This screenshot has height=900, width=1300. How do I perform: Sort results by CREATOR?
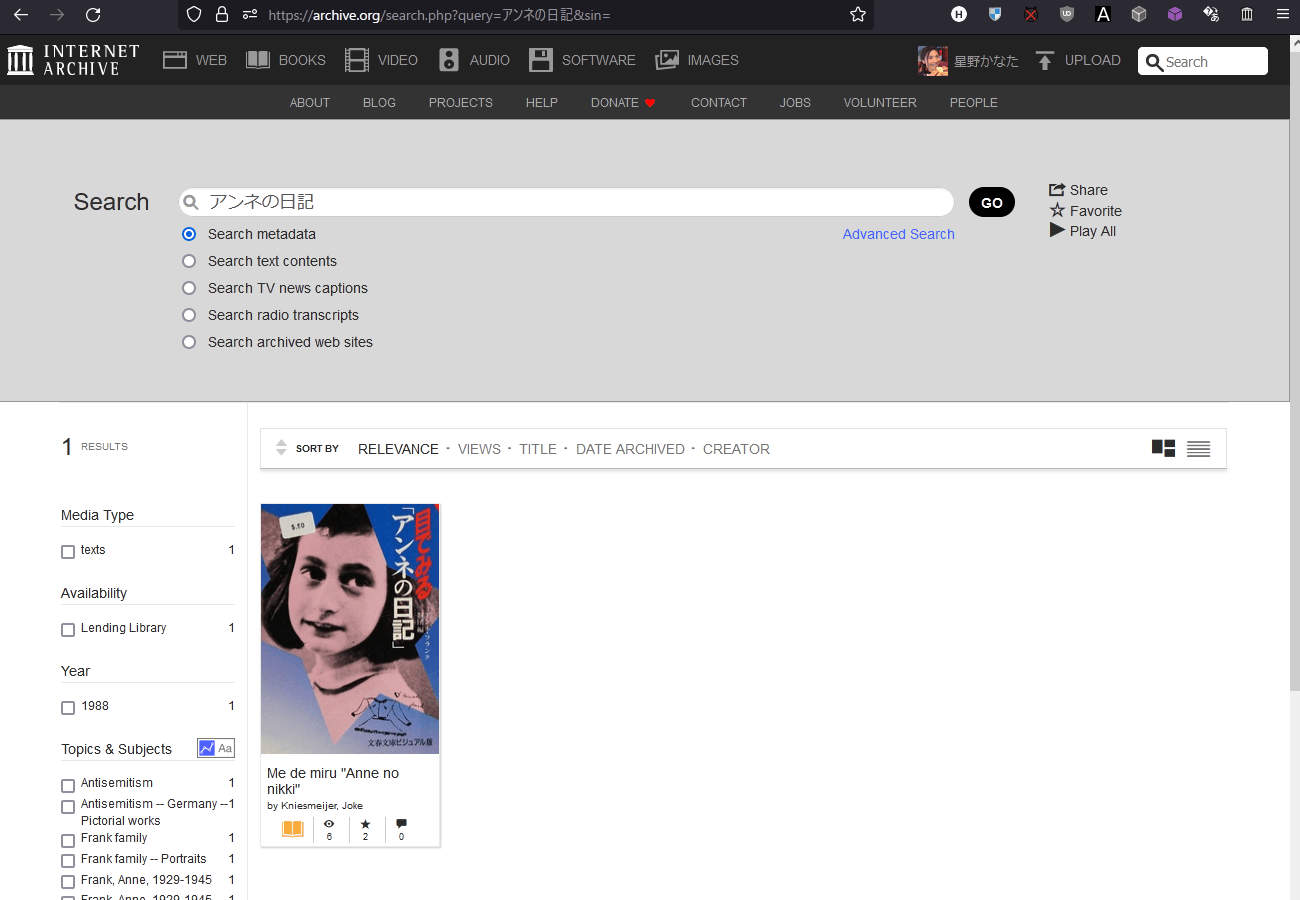pyautogui.click(x=736, y=449)
